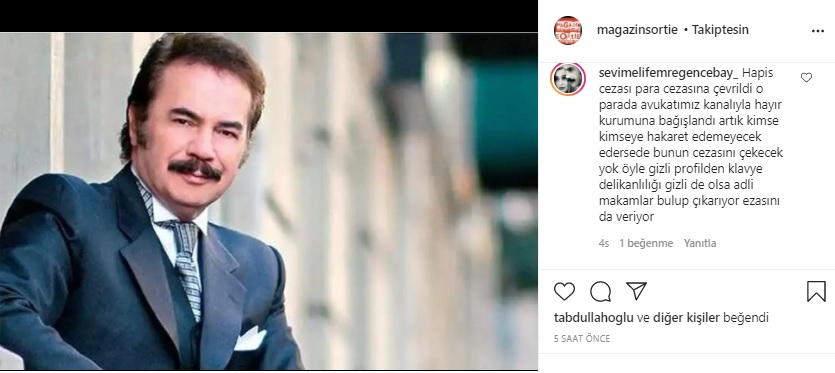Like the post with the heart icon

[564, 291]
